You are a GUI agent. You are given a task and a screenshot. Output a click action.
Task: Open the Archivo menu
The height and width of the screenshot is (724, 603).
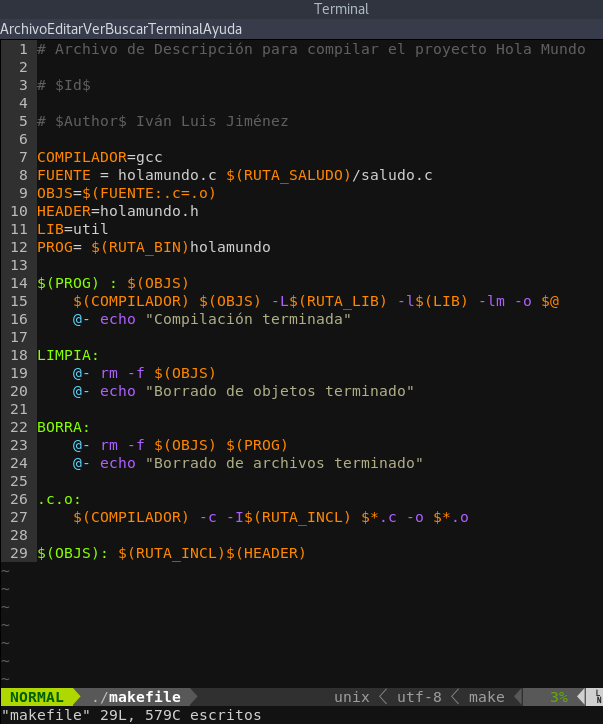24,29
